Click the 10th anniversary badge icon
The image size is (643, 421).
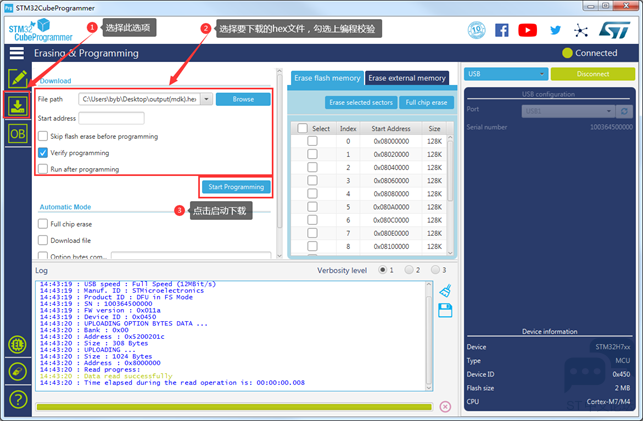[477, 30]
